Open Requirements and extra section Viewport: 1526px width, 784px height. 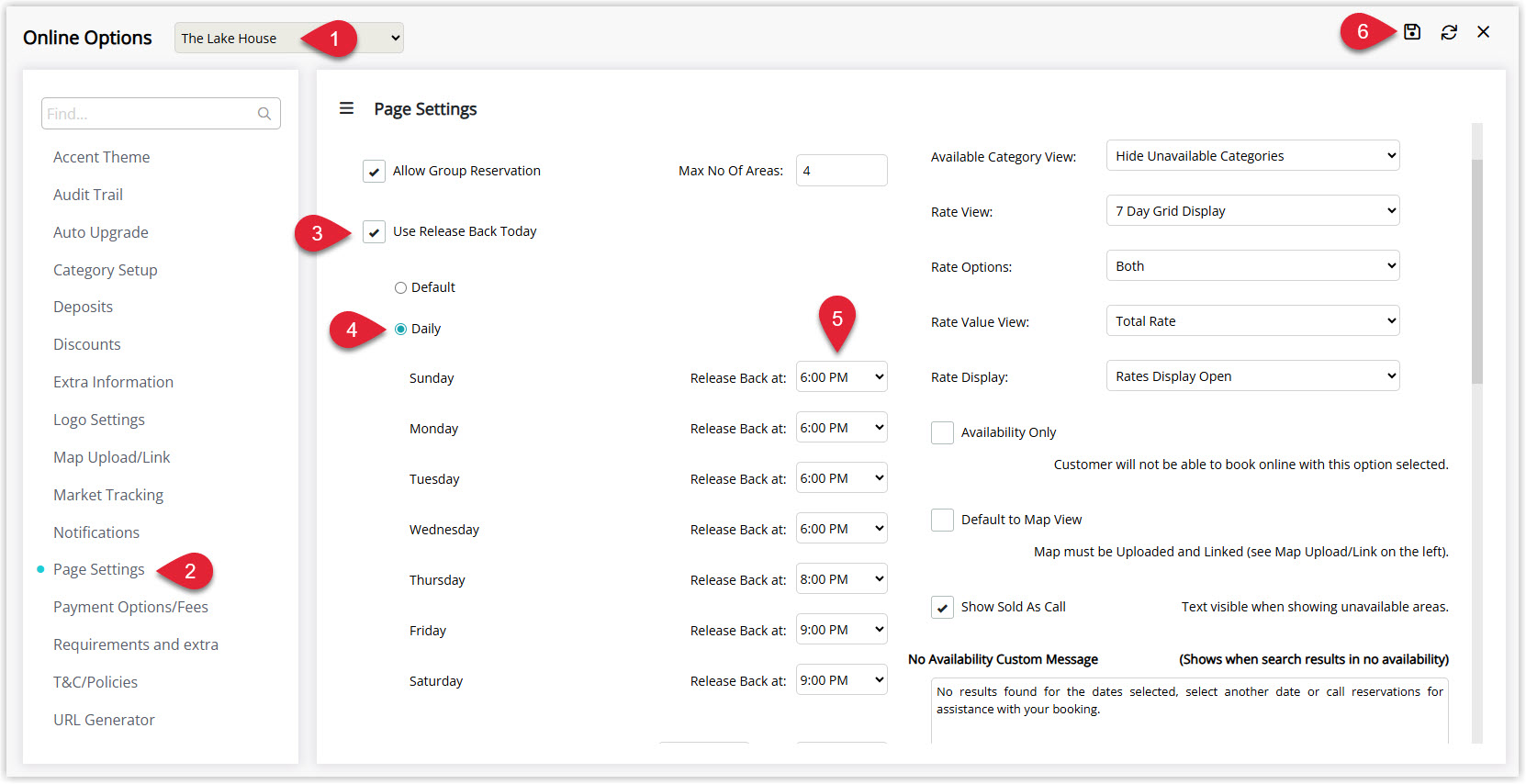click(136, 644)
